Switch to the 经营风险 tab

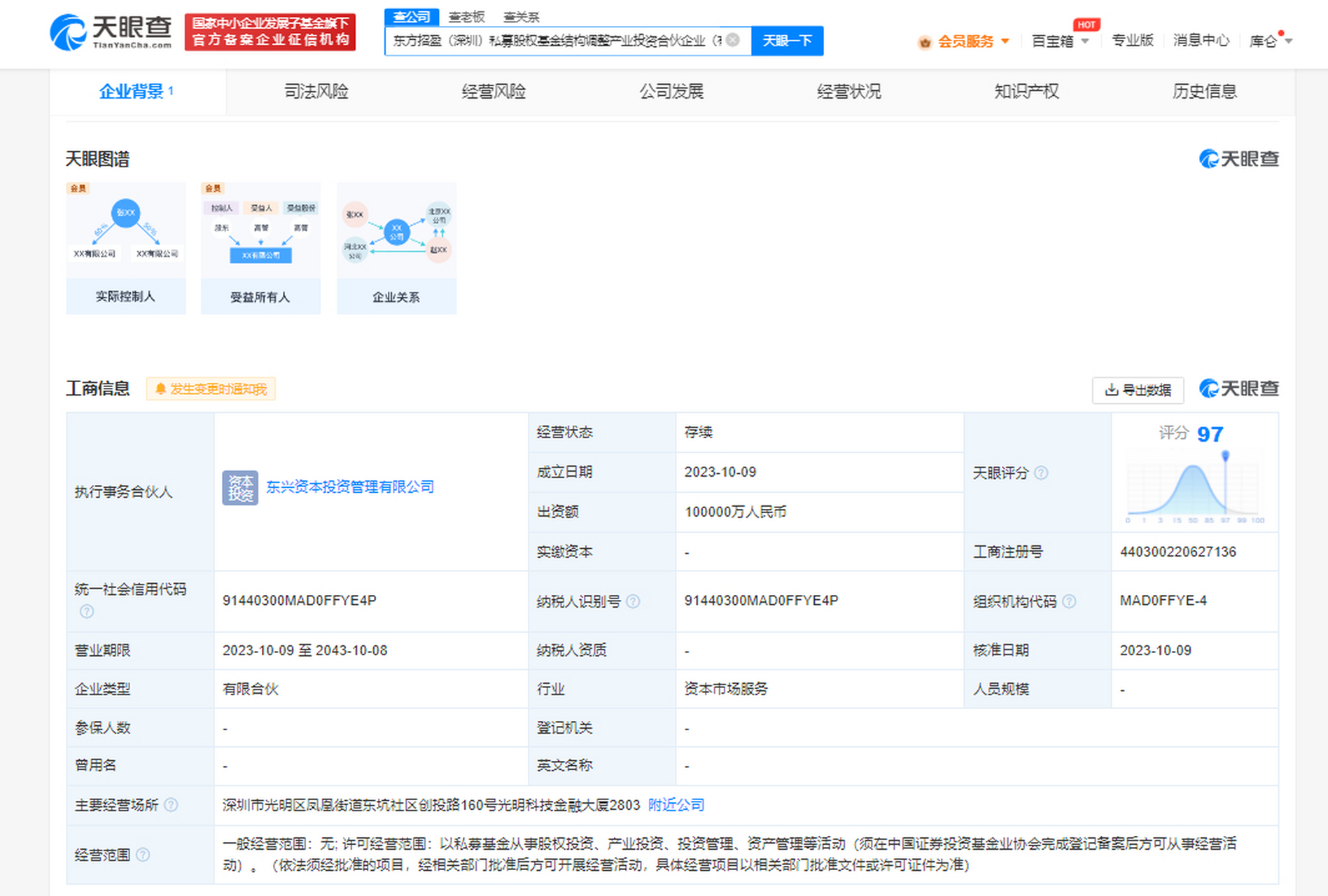494,91
